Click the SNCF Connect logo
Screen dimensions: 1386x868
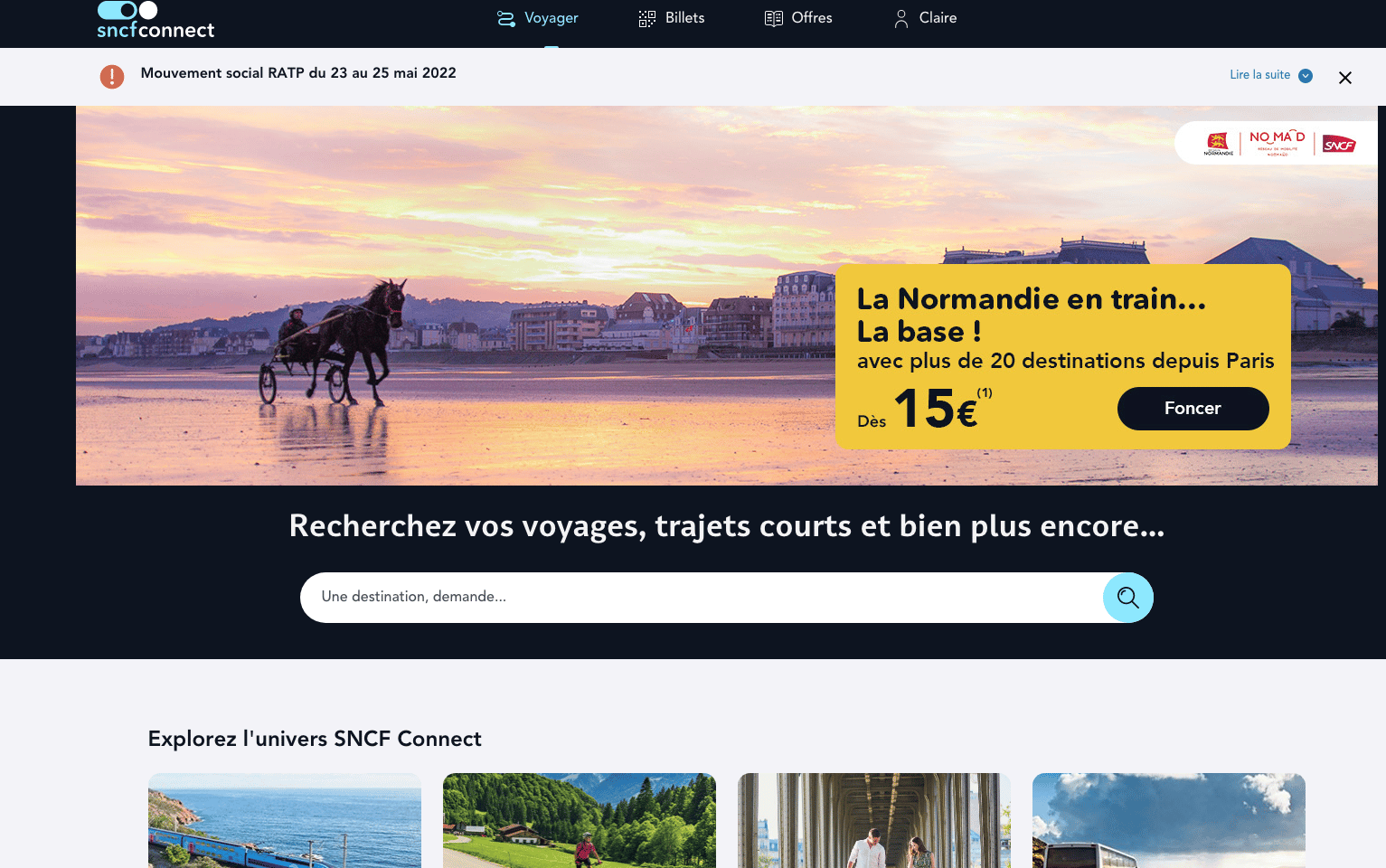(156, 20)
